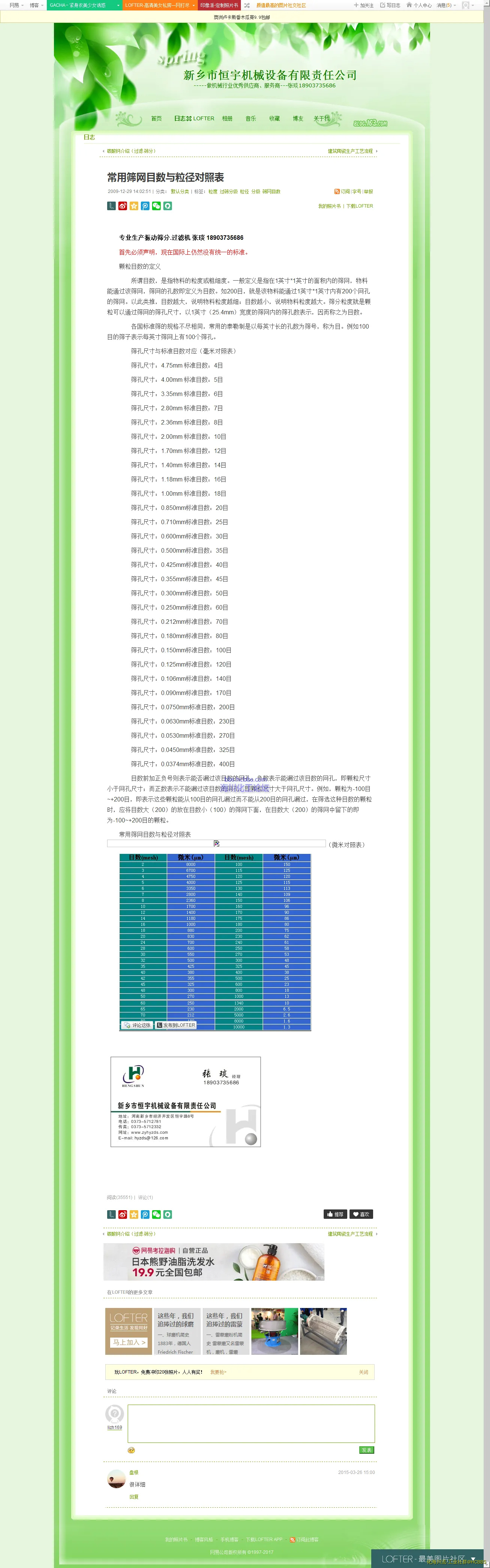This screenshot has height=1568, width=490.
Task: Open the 相册 navigation tab
Action: coord(227,119)
